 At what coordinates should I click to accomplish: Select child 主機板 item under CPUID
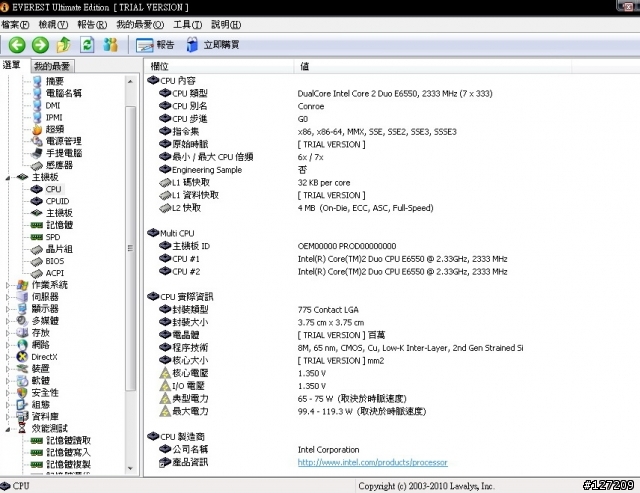pos(59,213)
